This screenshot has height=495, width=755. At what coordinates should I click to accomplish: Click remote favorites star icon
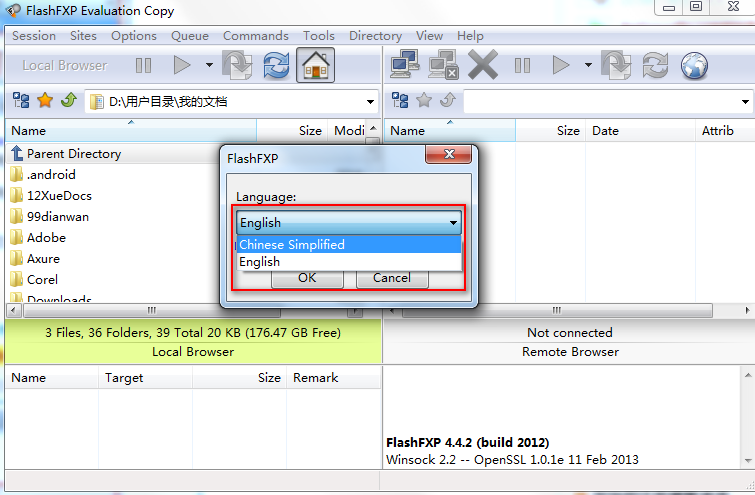tap(424, 101)
